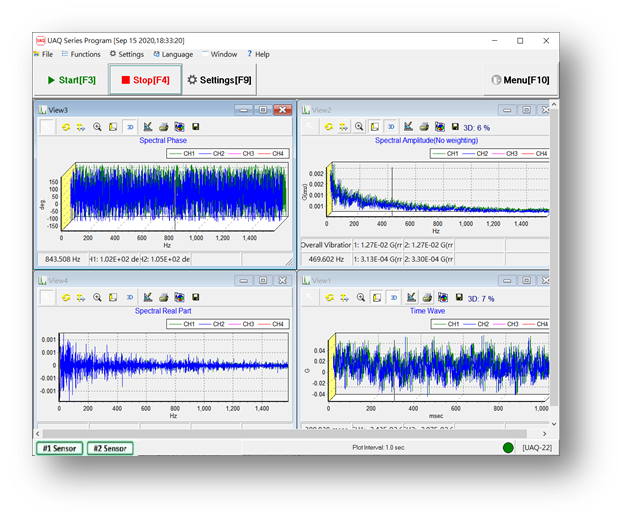
Task: Expand the Settings menu in menu bar
Action: [127, 54]
